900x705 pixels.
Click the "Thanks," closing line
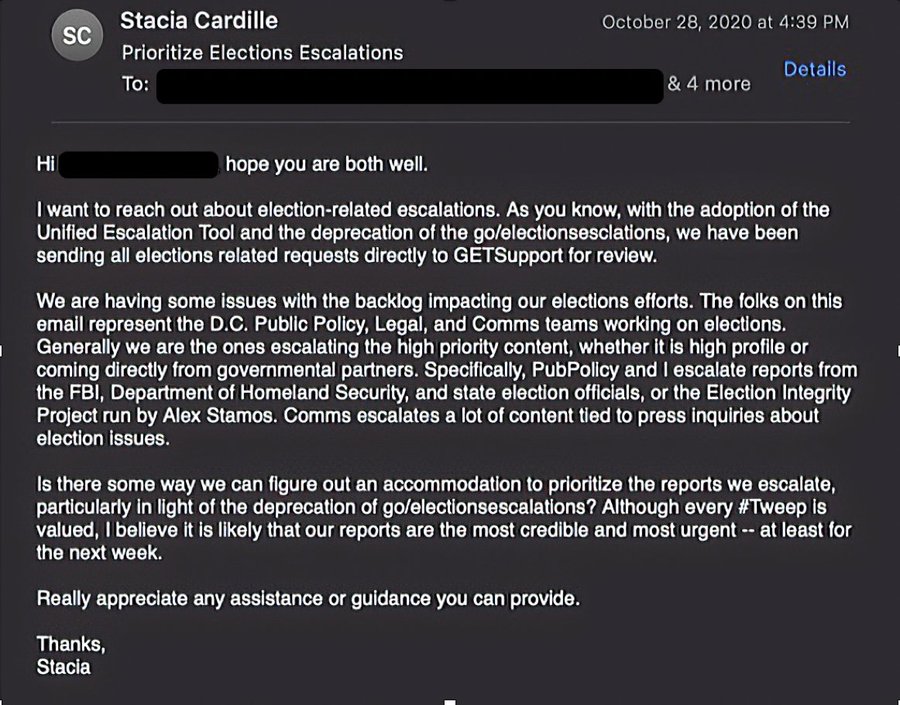pyautogui.click(x=70, y=644)
